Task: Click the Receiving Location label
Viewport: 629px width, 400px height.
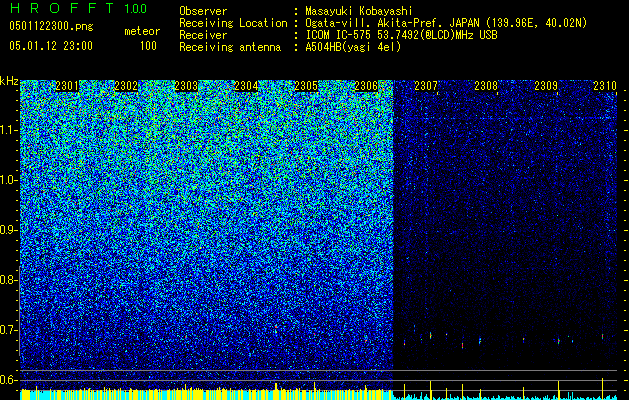Action: (x=233, y=23)
